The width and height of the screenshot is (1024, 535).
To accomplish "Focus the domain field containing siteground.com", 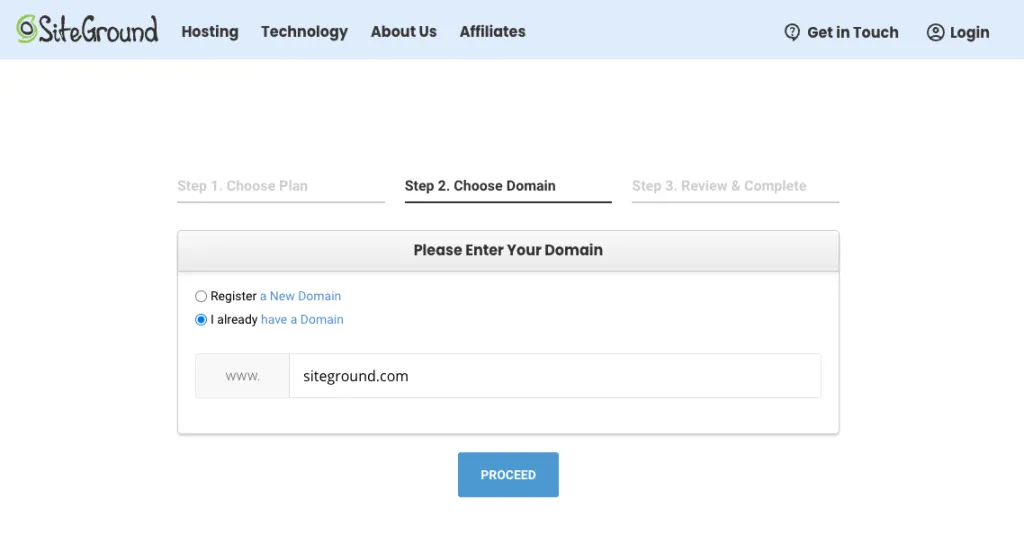I will click(554, 376).
